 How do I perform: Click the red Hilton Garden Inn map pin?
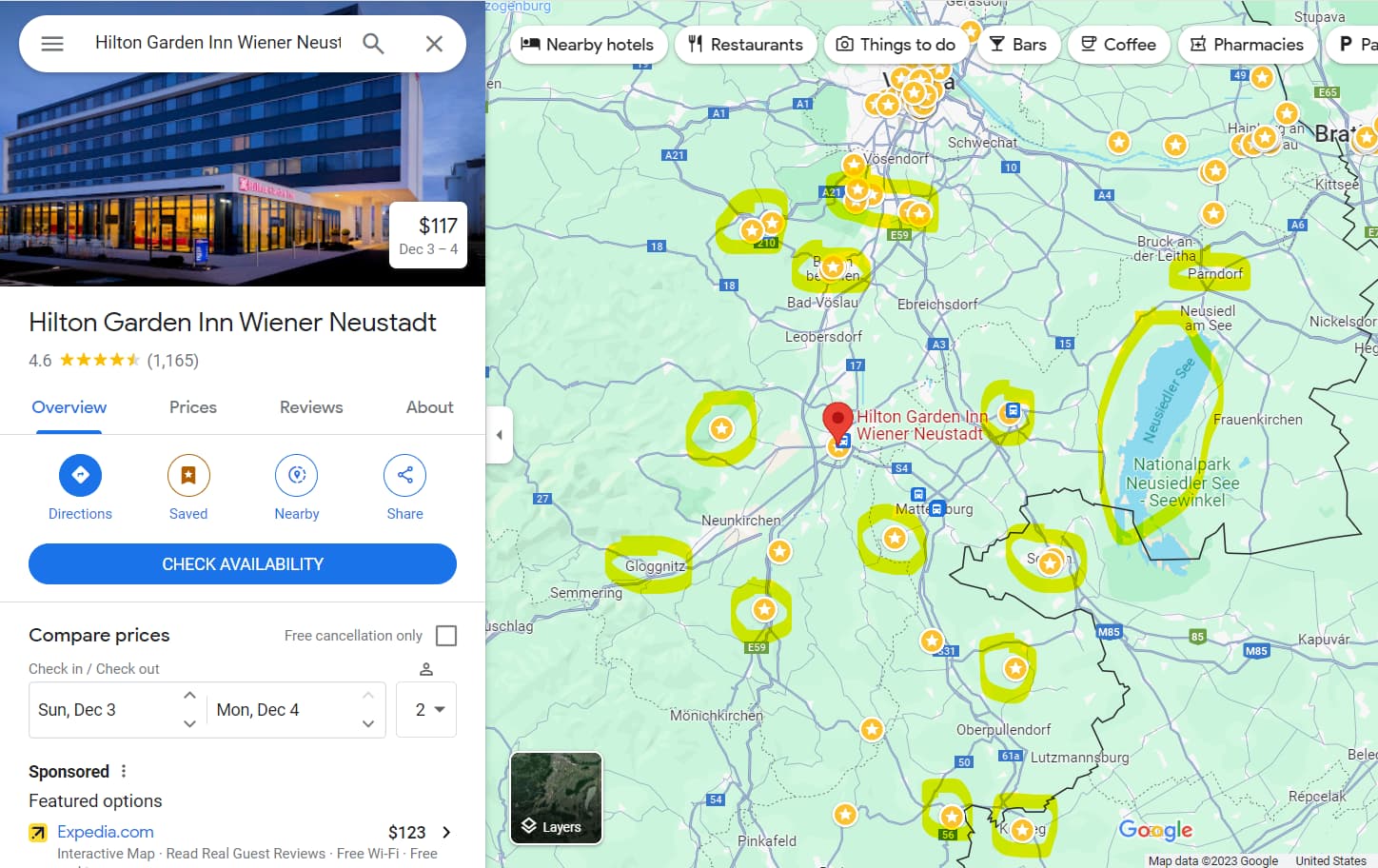tap(837, 422)
